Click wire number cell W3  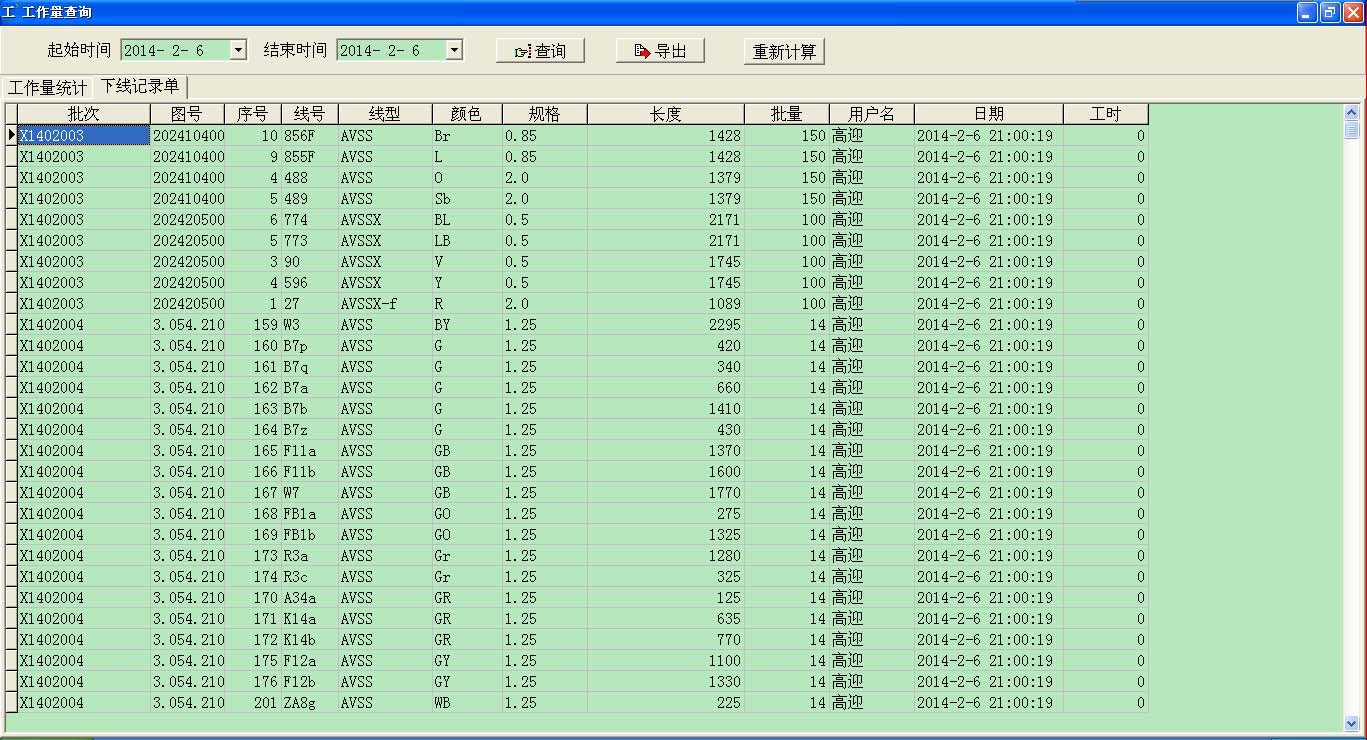pyautogui.click(x=310, y=324)
